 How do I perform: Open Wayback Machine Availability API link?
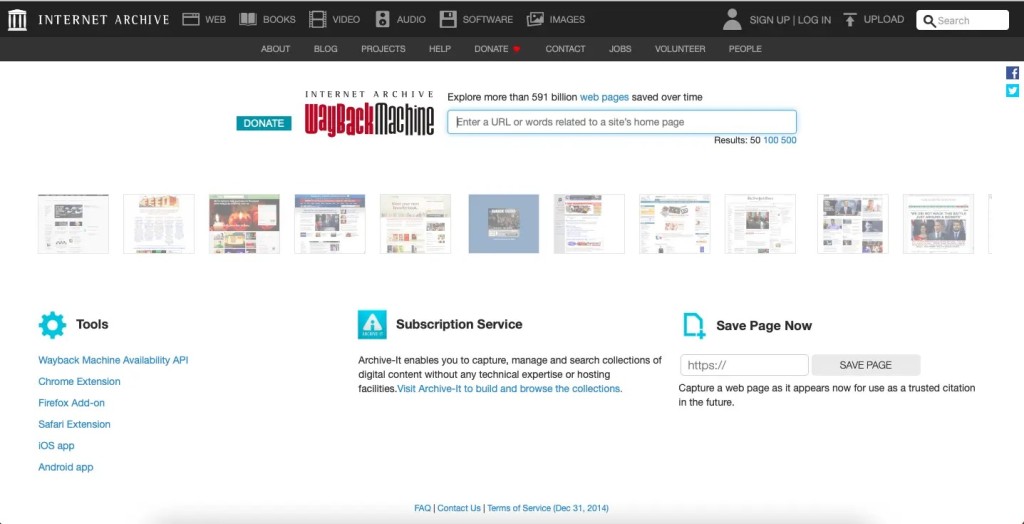(x=114, y=360)
